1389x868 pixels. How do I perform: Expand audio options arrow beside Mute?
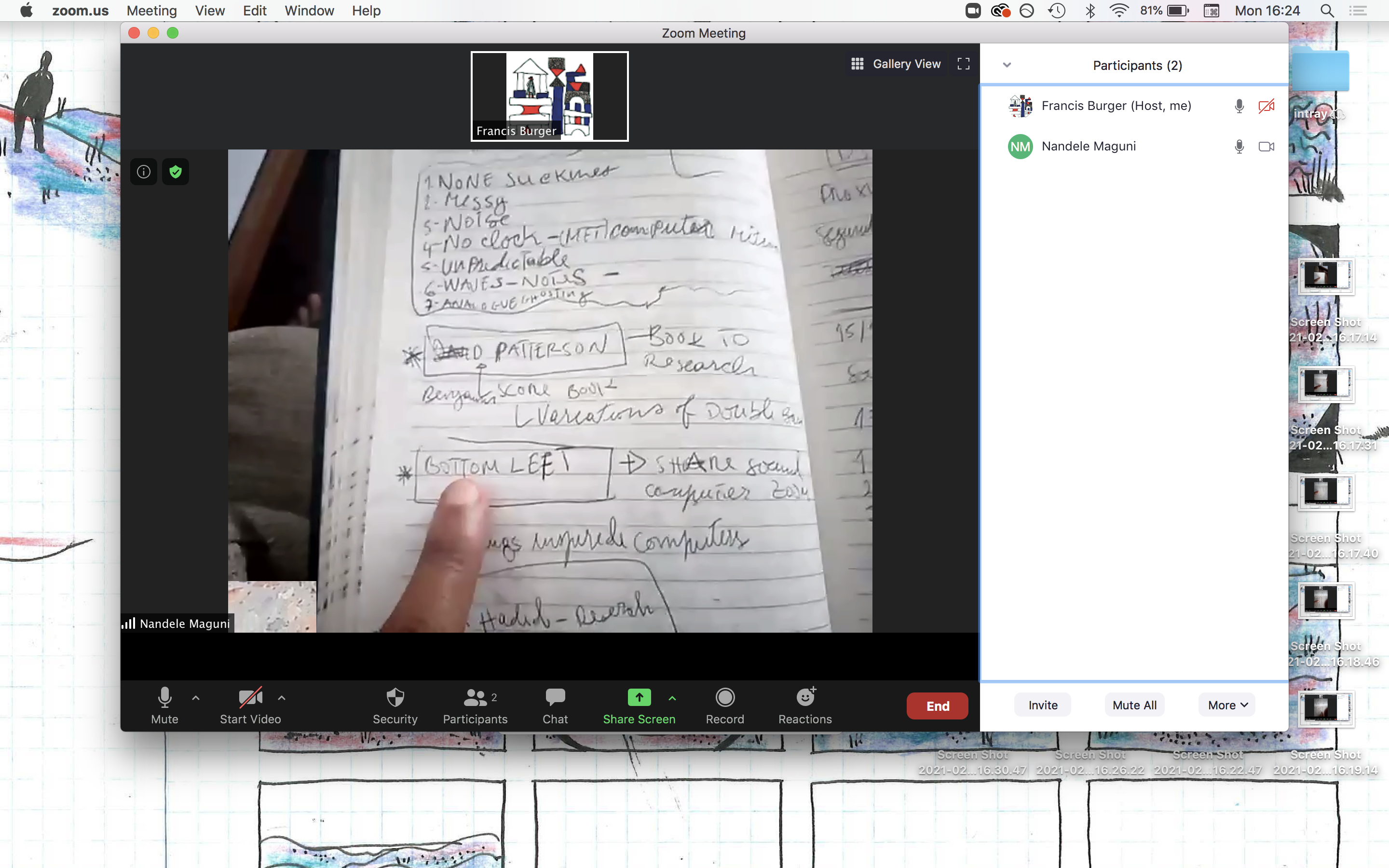196,698
